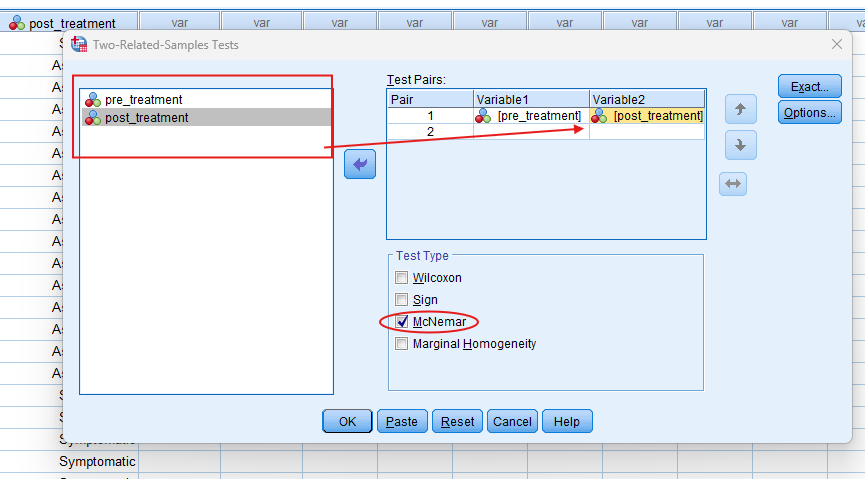Reset the dialog settings
865x479 pixels.
tap(458, 422)
